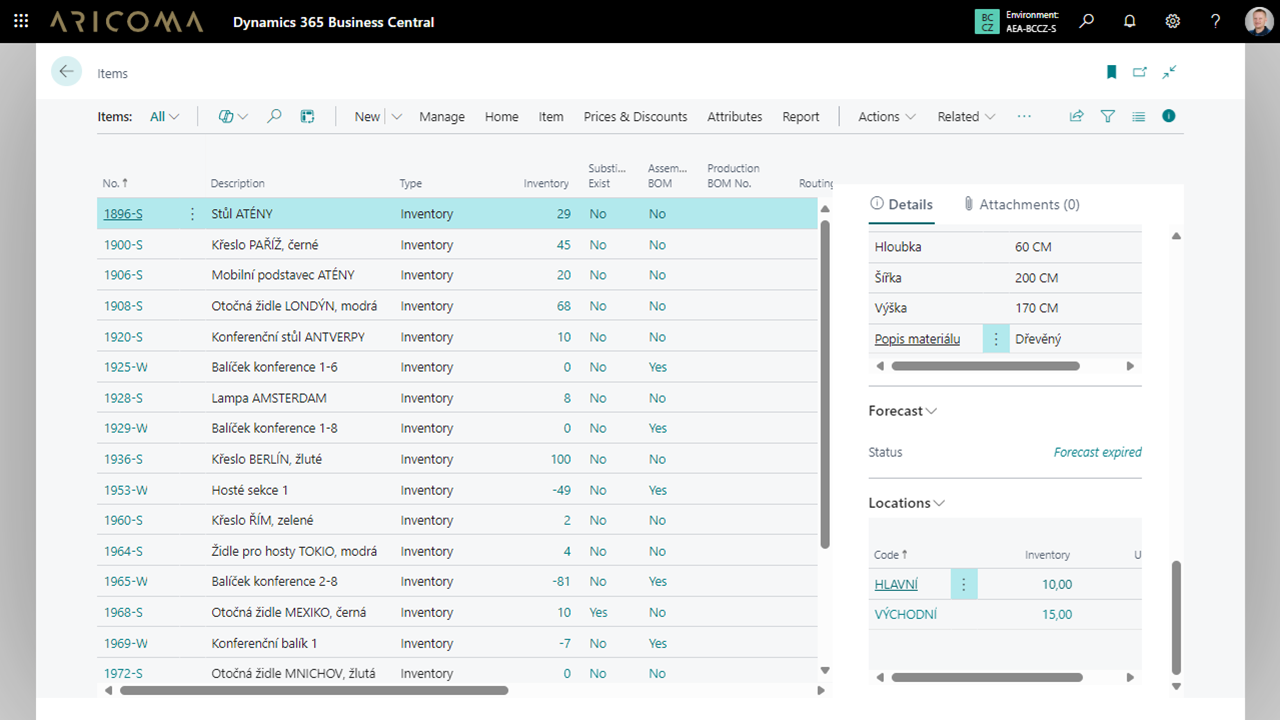
Task: Open the Report menu
Action: pyautogui.click(x=801, y=116)
